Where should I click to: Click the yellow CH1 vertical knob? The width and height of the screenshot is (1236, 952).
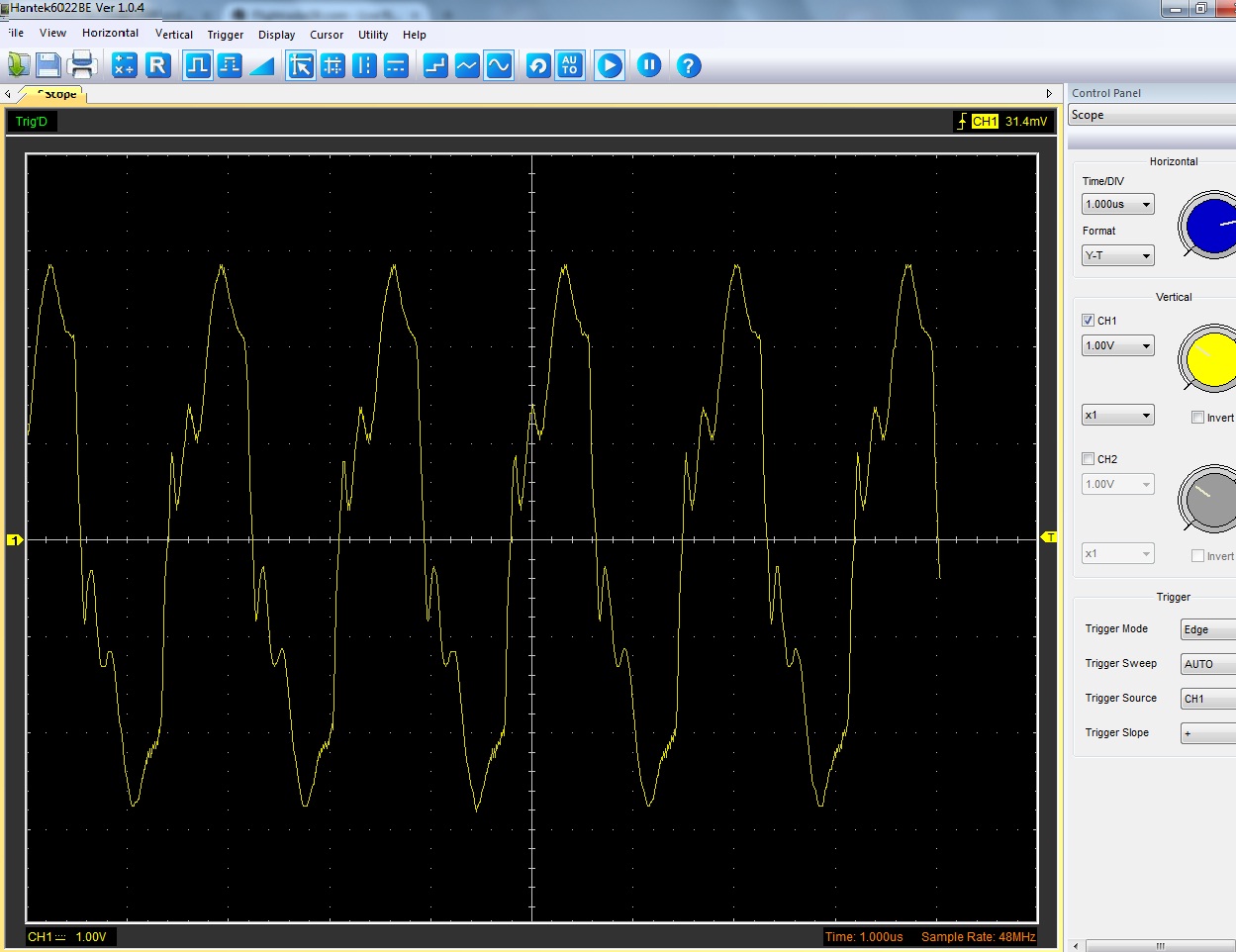click(1209, 358)
